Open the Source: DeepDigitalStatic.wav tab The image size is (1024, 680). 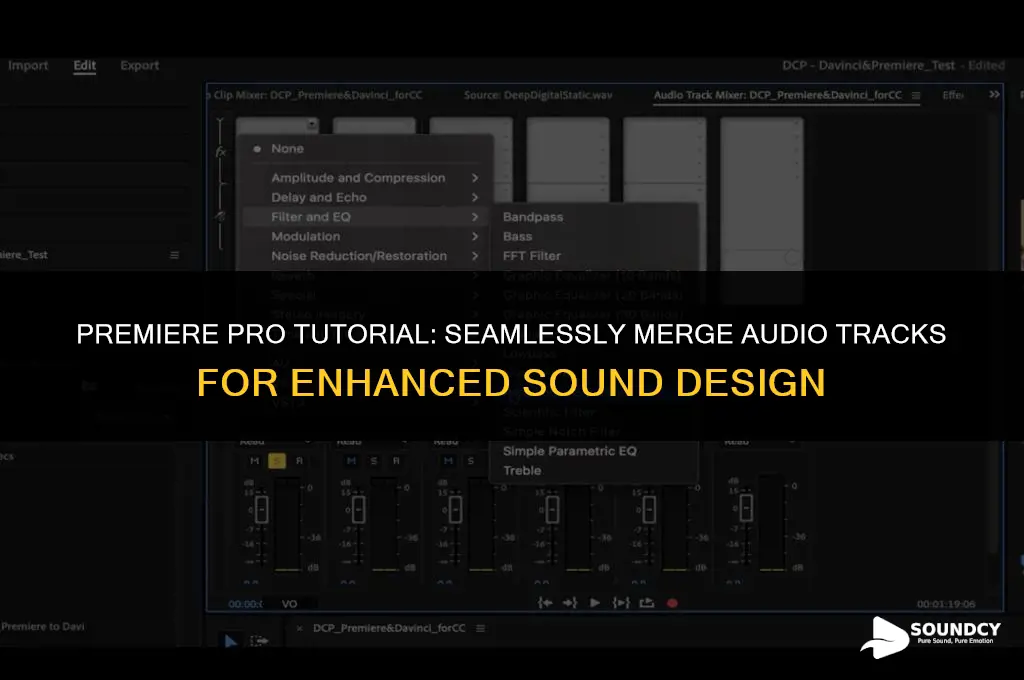[538, 95]
